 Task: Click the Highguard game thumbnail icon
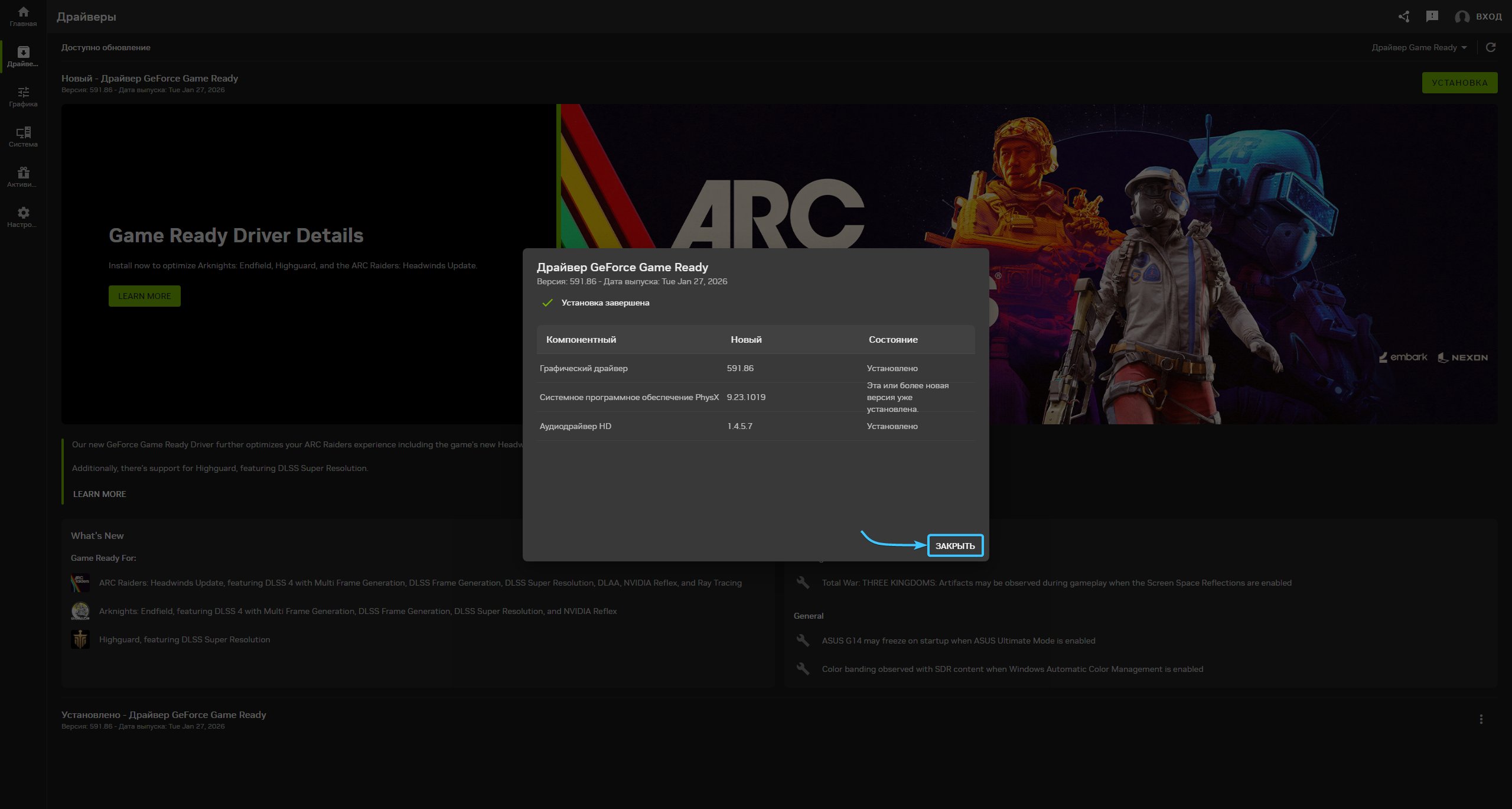tap(80, 639)
